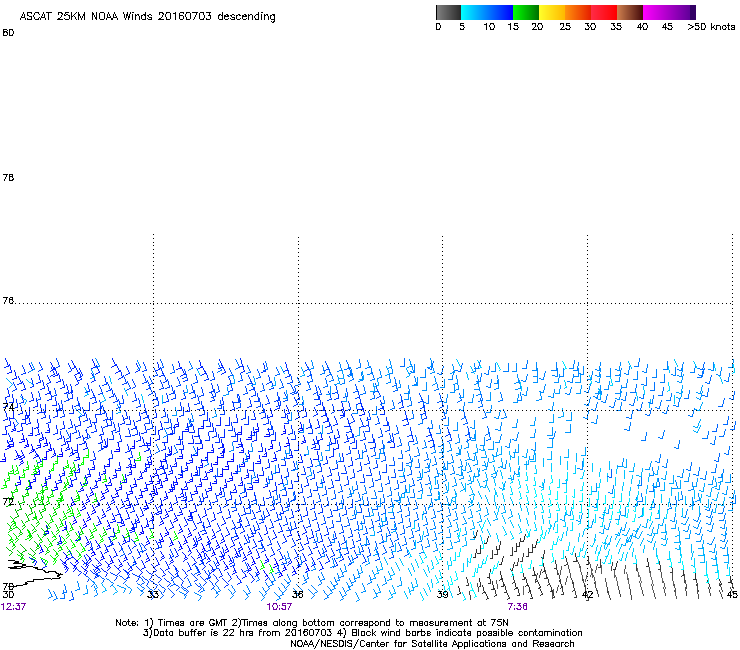Click the orange 25–30 knots color segment
Viewport: 740px width, 650px height.
pos(578,12)
